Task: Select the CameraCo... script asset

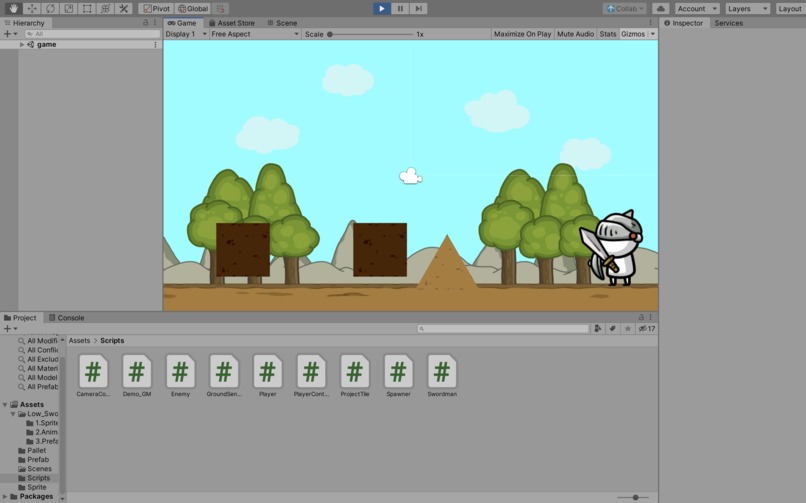Action: 93,376
